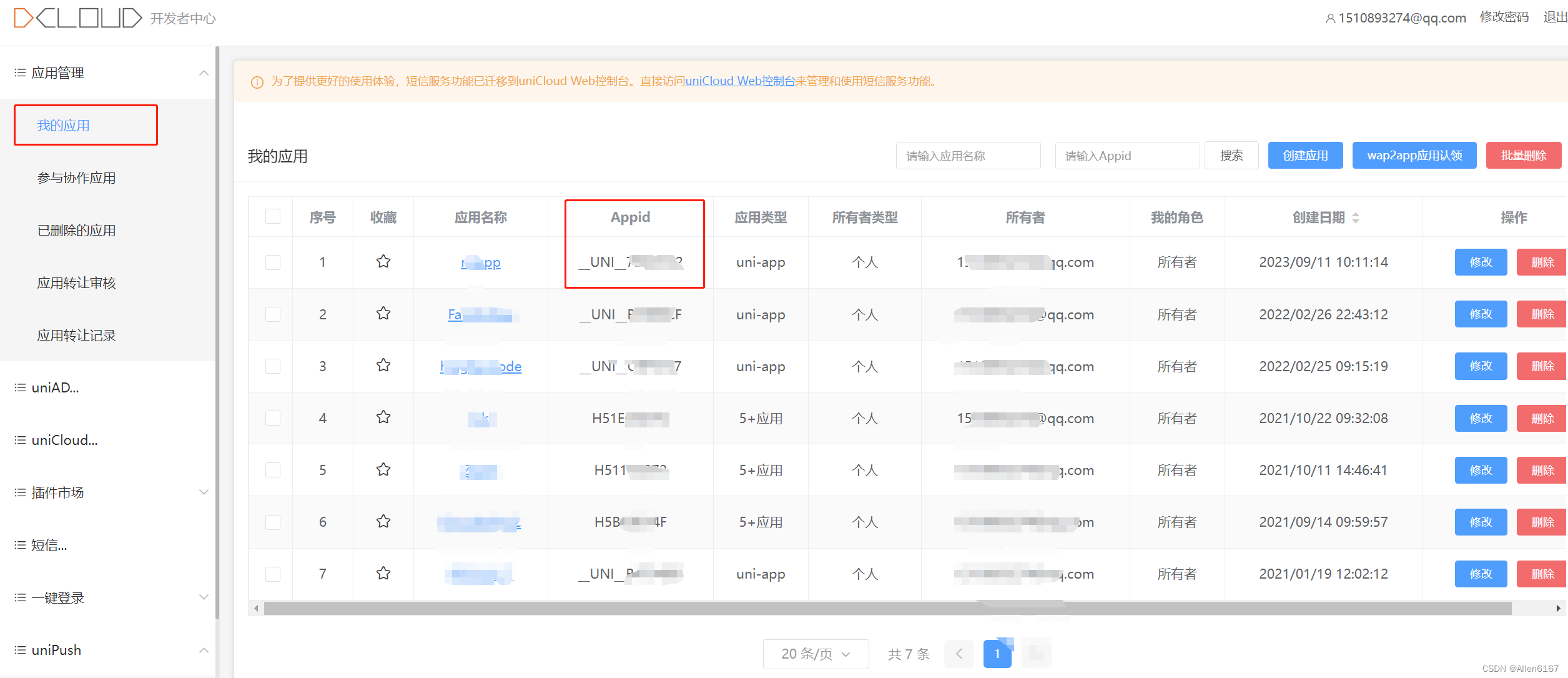The image size is (1568, 678).
Task: Click the DCloud logo
Action: pos(74,17)
